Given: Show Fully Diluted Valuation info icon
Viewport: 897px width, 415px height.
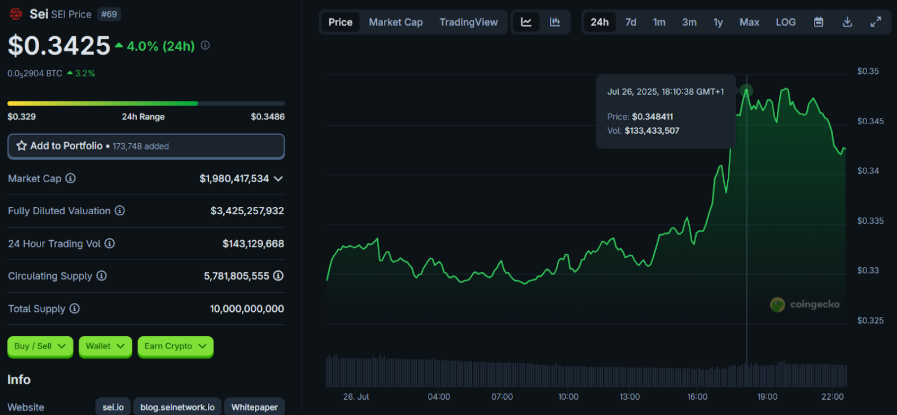Looking at the screenshot, I should tap(120, 211).
